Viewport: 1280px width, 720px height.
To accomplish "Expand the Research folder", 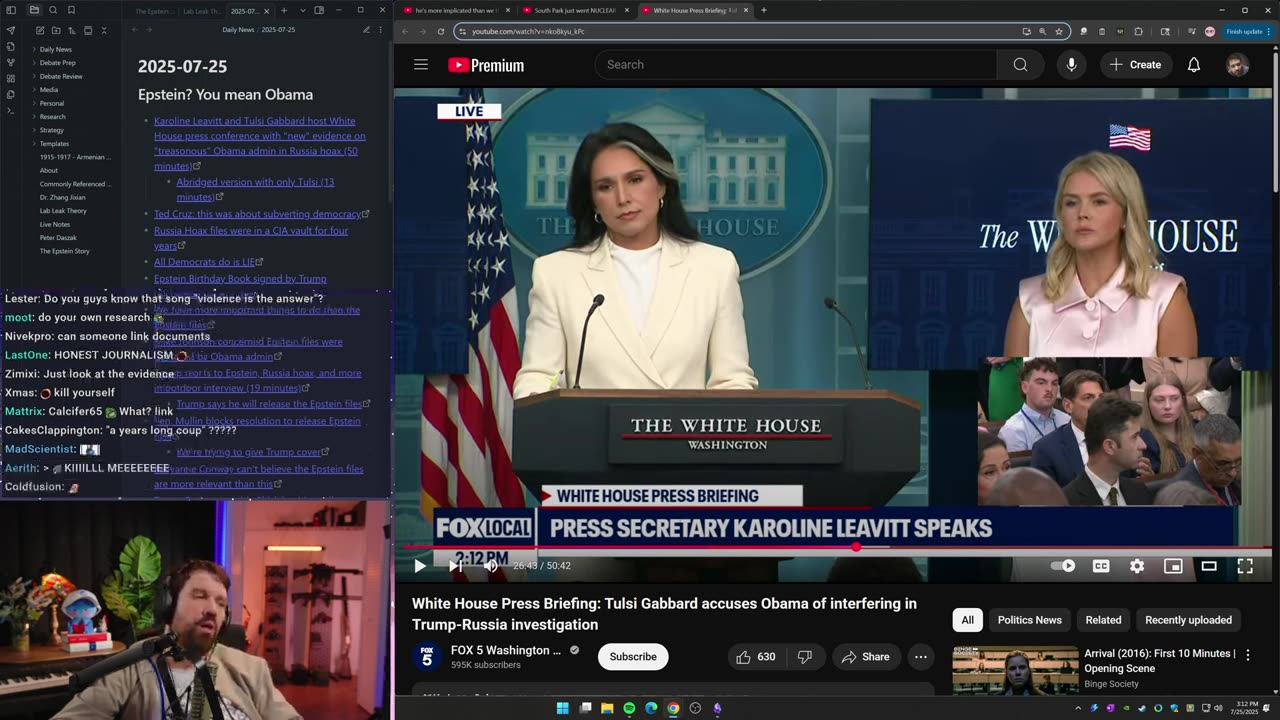I will coord(52,117).
